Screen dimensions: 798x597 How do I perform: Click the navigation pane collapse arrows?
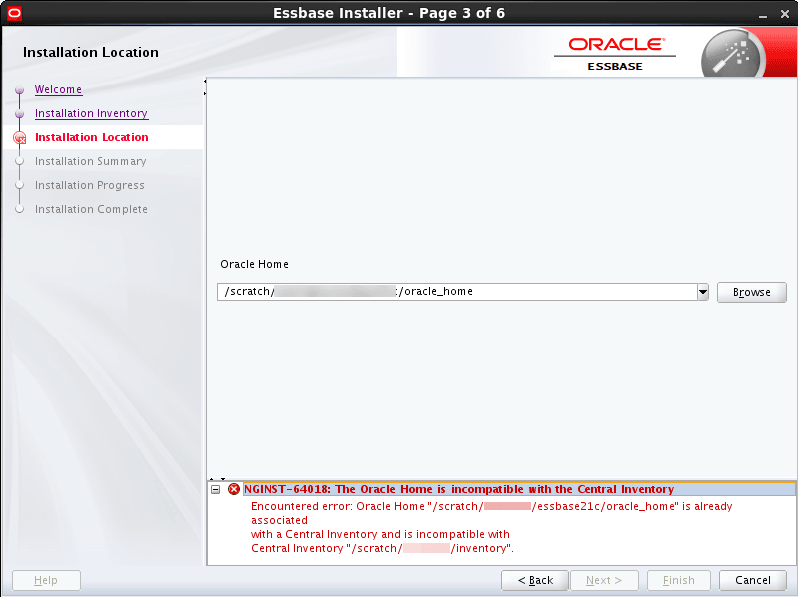(x=205, y=87)
